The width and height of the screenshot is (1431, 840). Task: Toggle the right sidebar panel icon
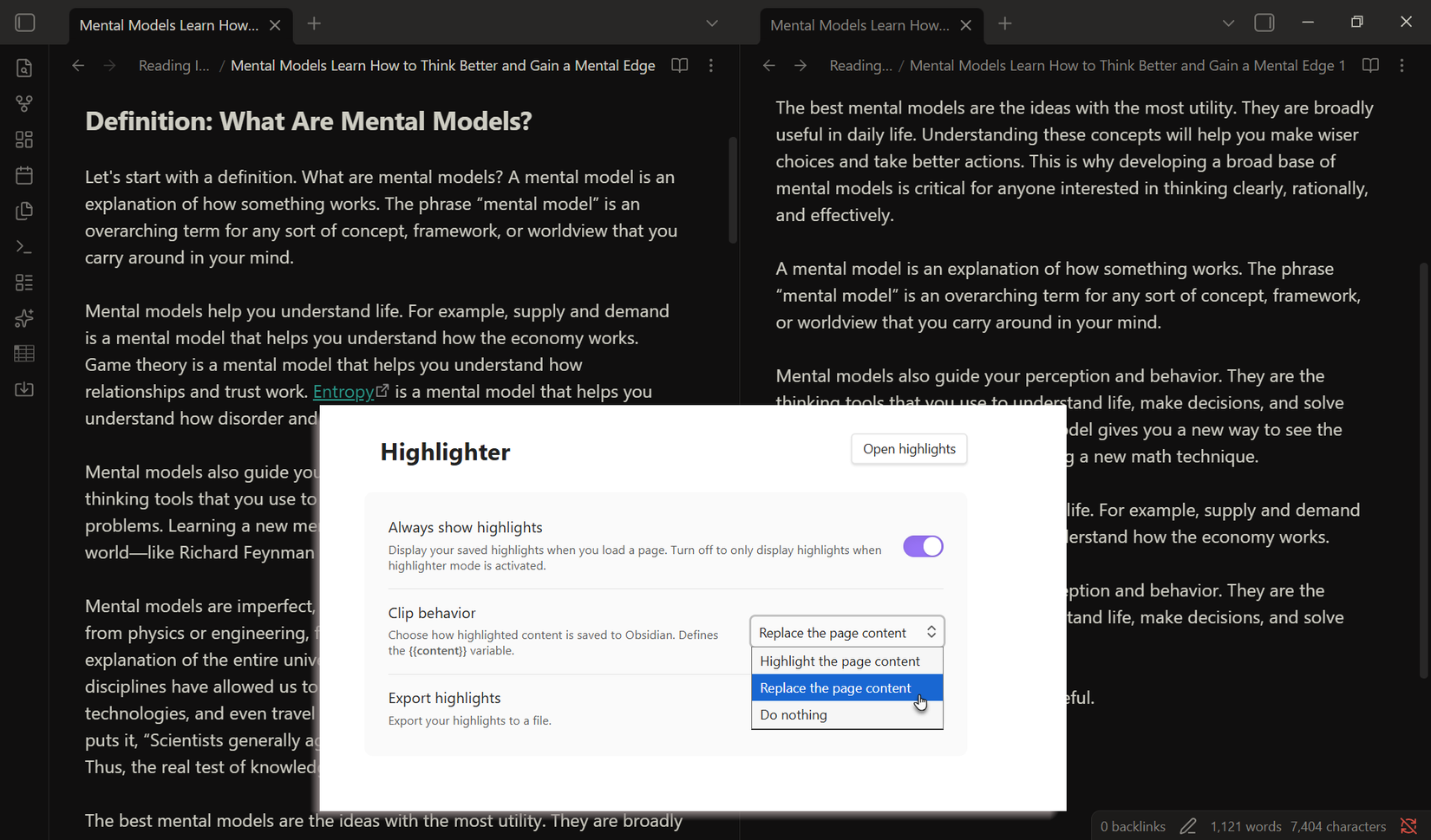[x=1264, y=23]
